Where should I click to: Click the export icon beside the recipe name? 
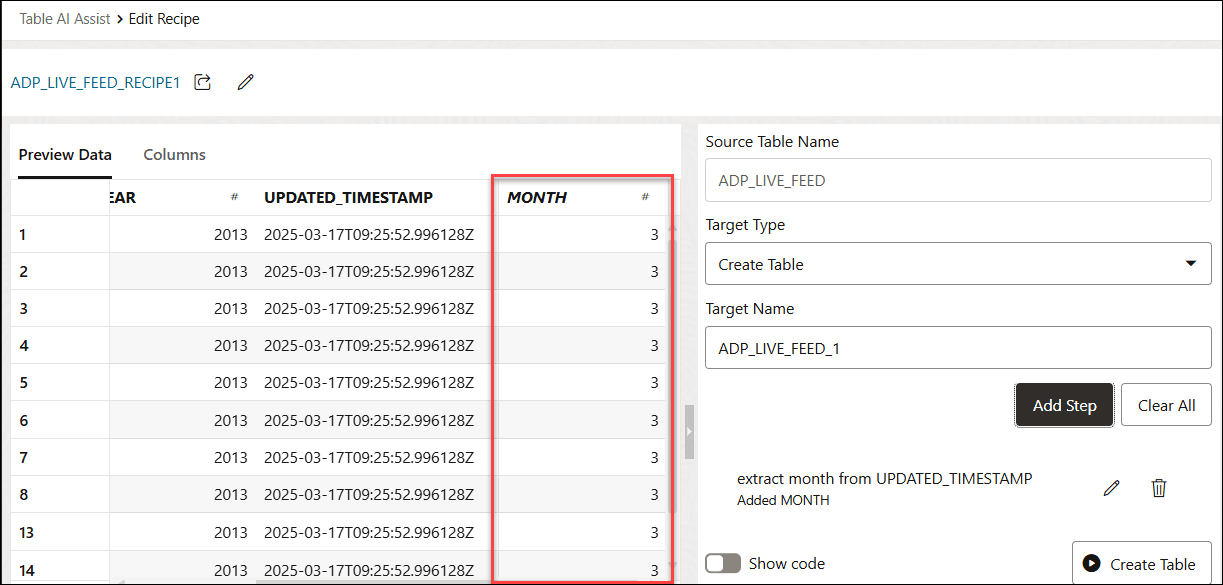pos(203,83)
